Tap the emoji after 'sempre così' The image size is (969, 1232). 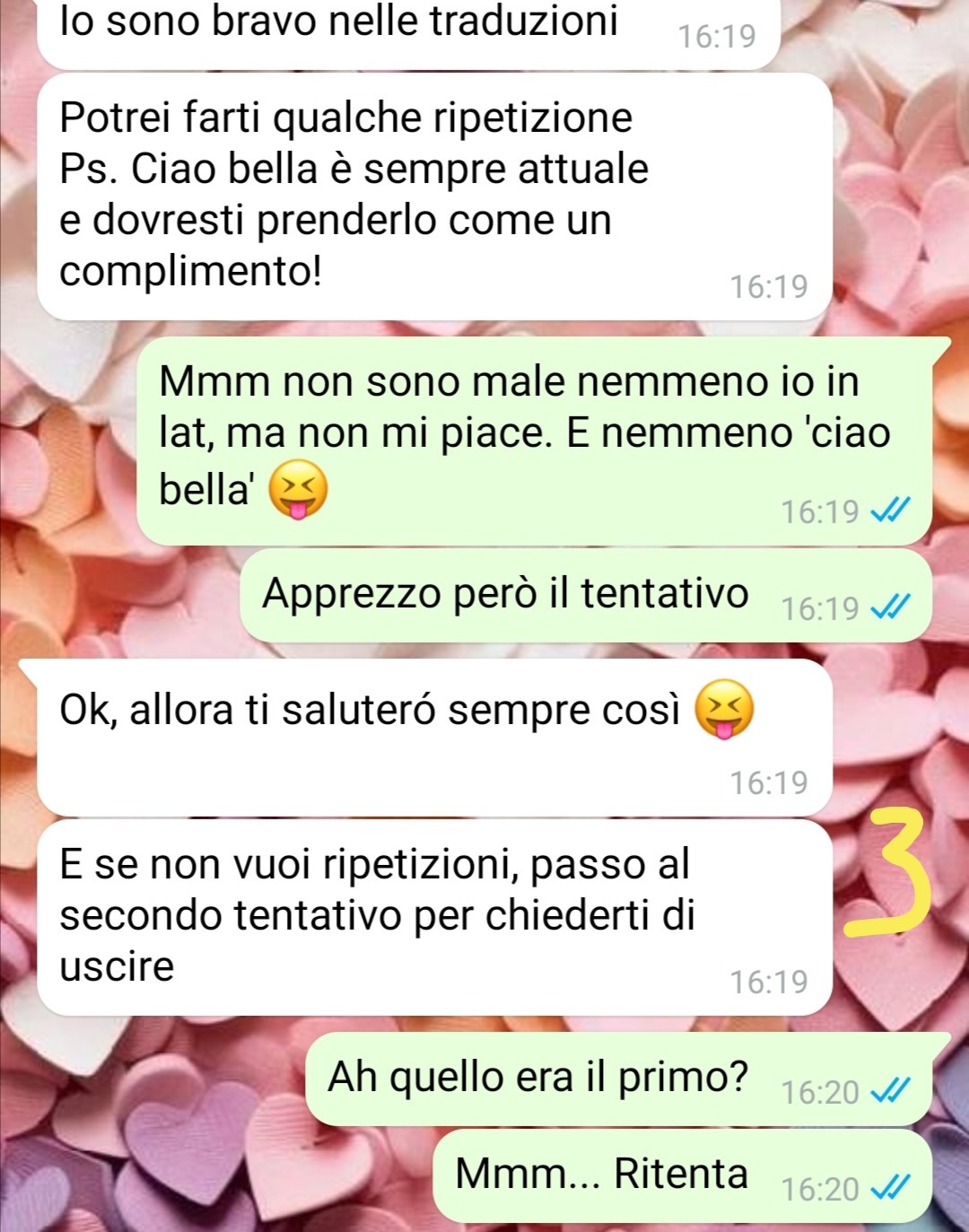coord(725,710)
